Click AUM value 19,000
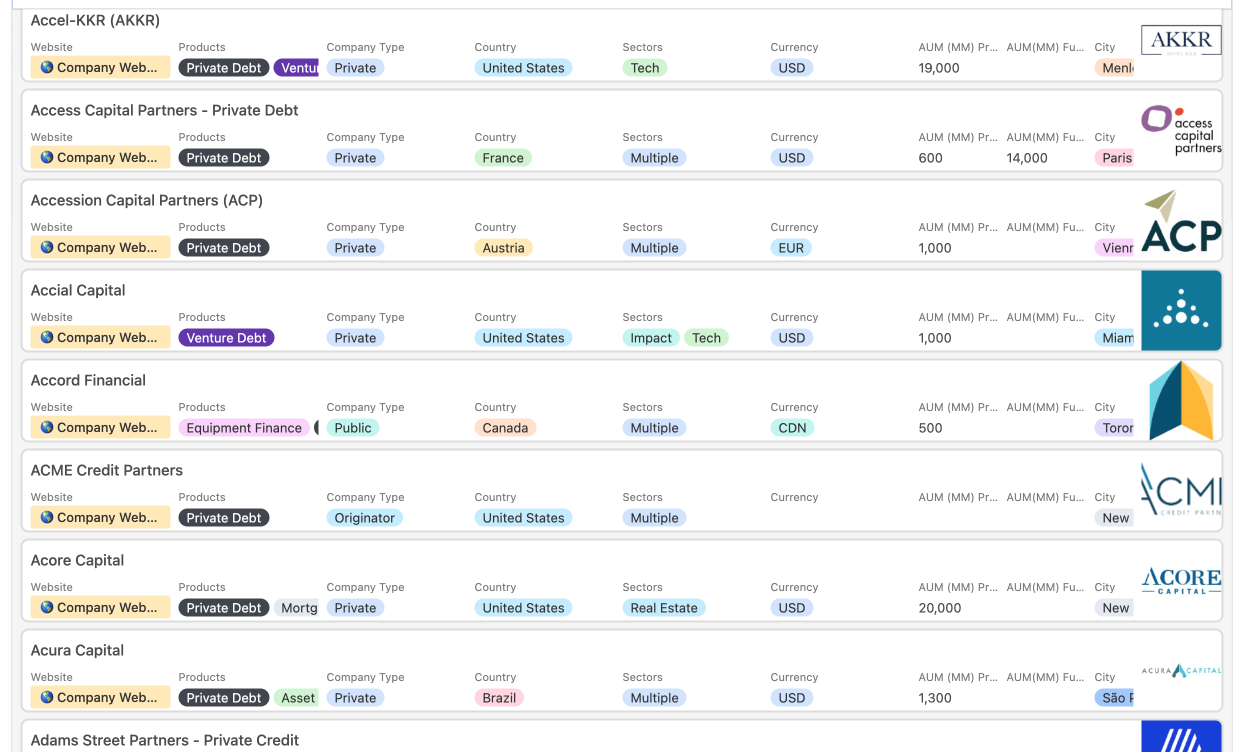Viewport: 1252px width, 752px height. [x=939, y=68]
